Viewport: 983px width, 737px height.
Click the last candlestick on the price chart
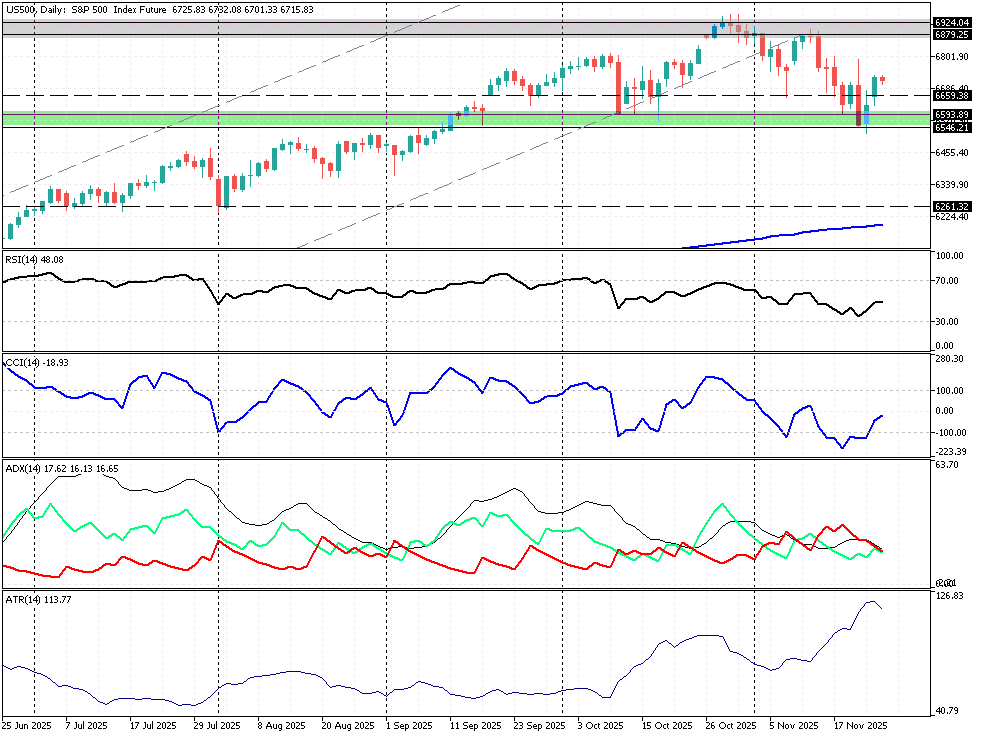tap(882, 79)
